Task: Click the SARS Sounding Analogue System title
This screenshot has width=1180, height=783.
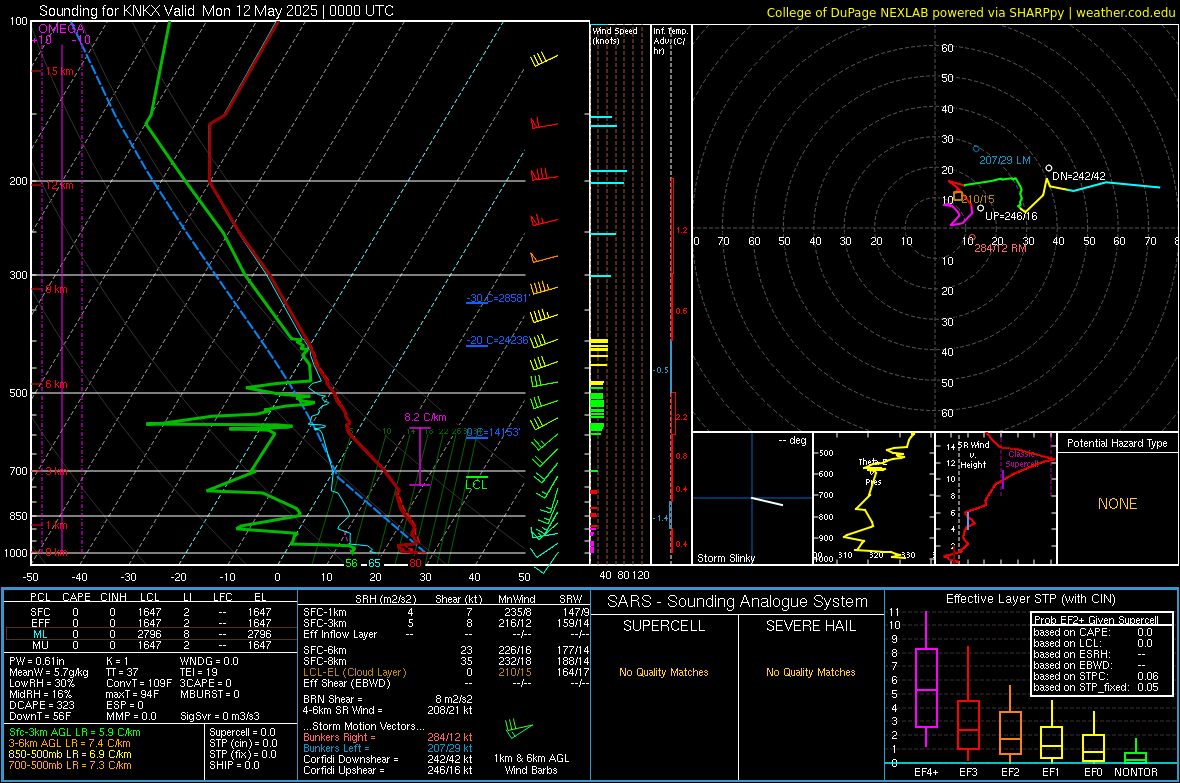Action: 738,602
